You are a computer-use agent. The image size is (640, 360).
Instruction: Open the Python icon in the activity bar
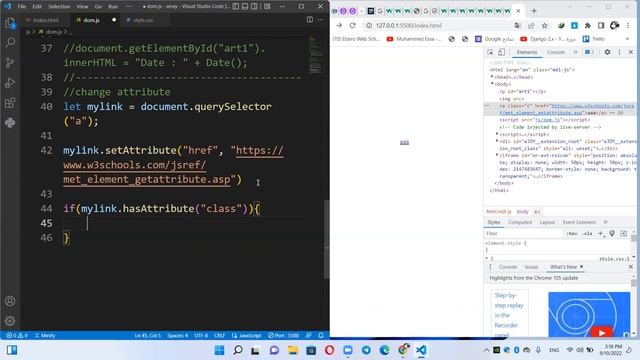click(x=10, y=122)
